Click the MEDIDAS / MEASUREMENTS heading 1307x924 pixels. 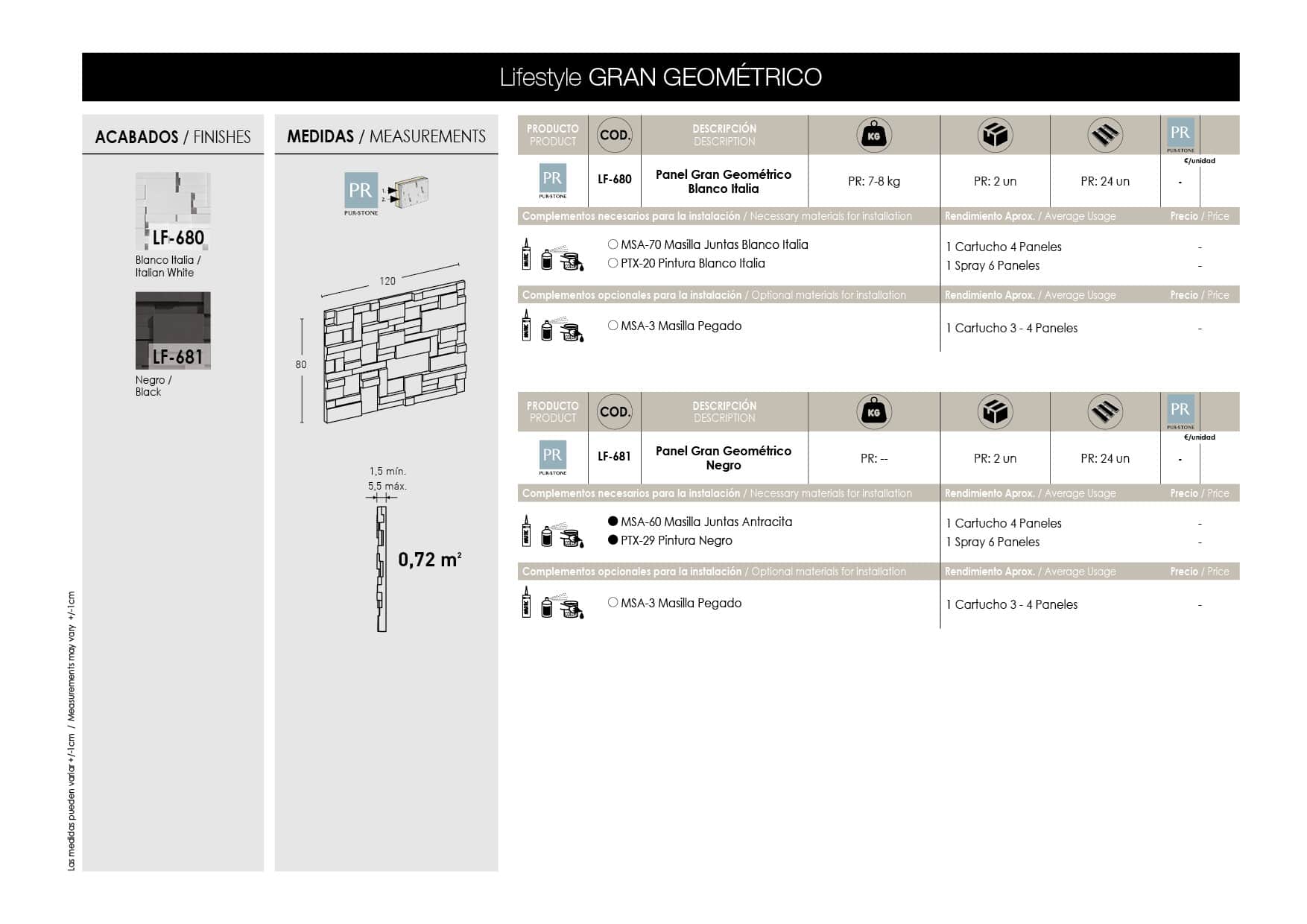pyautogui.click(x=386, y=136)
